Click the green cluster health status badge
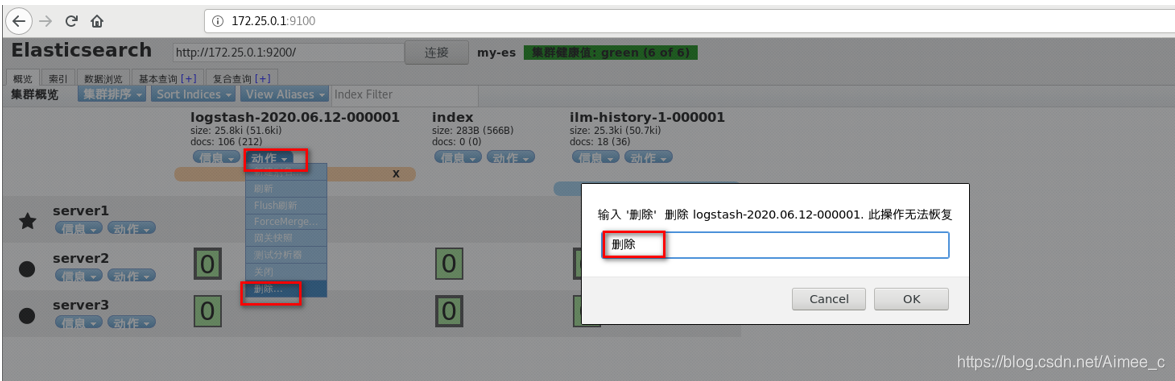1175x381 pixels. point(611,52)
